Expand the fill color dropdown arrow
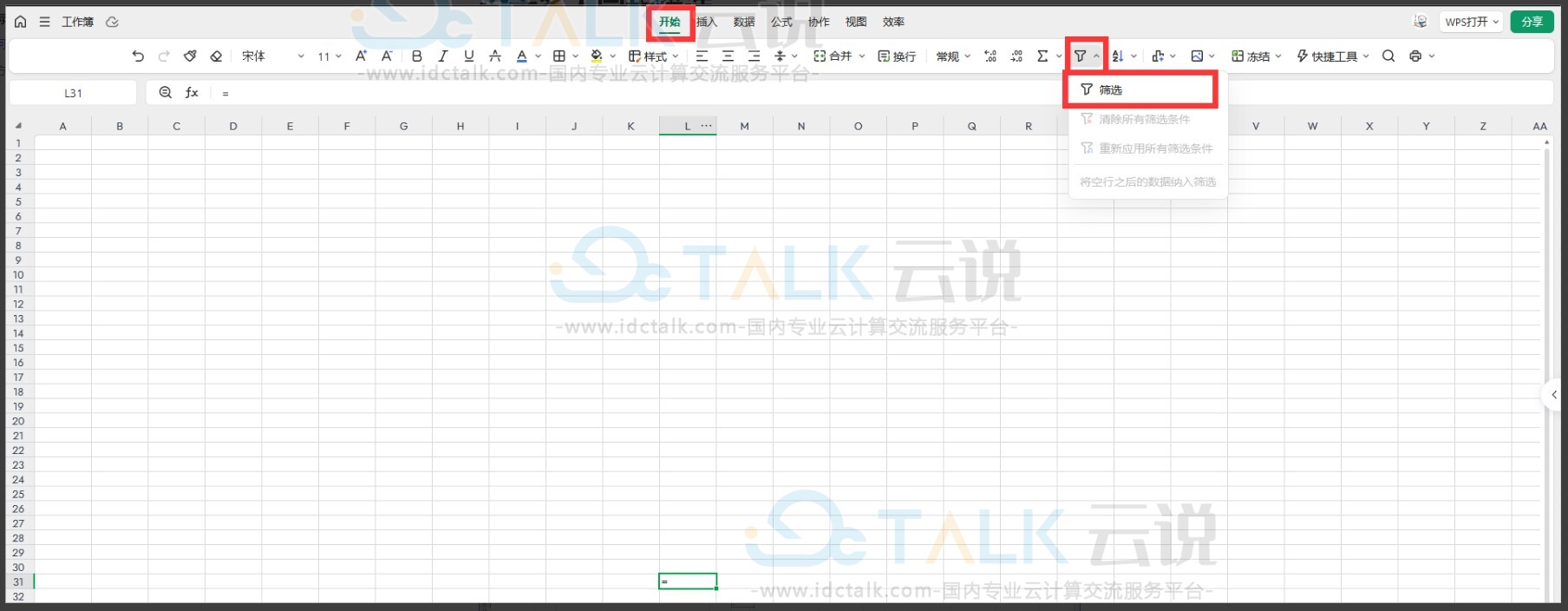The image size is (1568, 611). [612, 56]
